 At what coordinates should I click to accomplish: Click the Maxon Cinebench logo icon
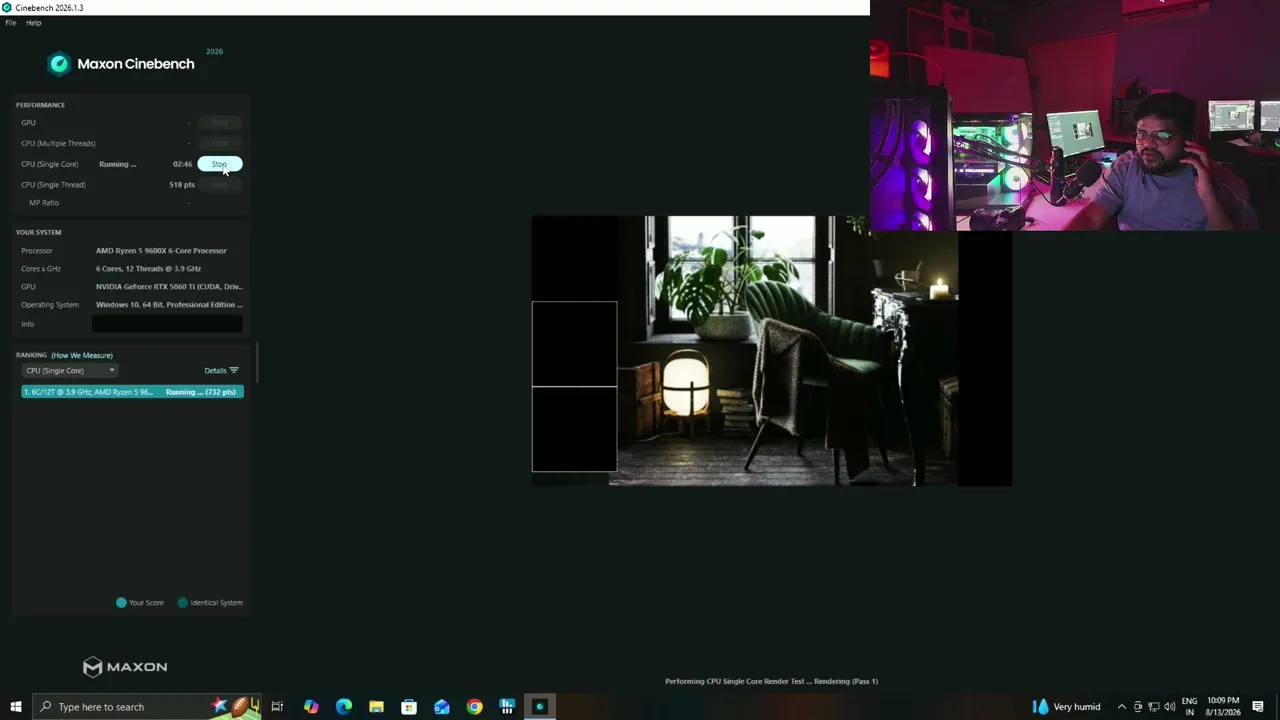click(x=59, y=64)
